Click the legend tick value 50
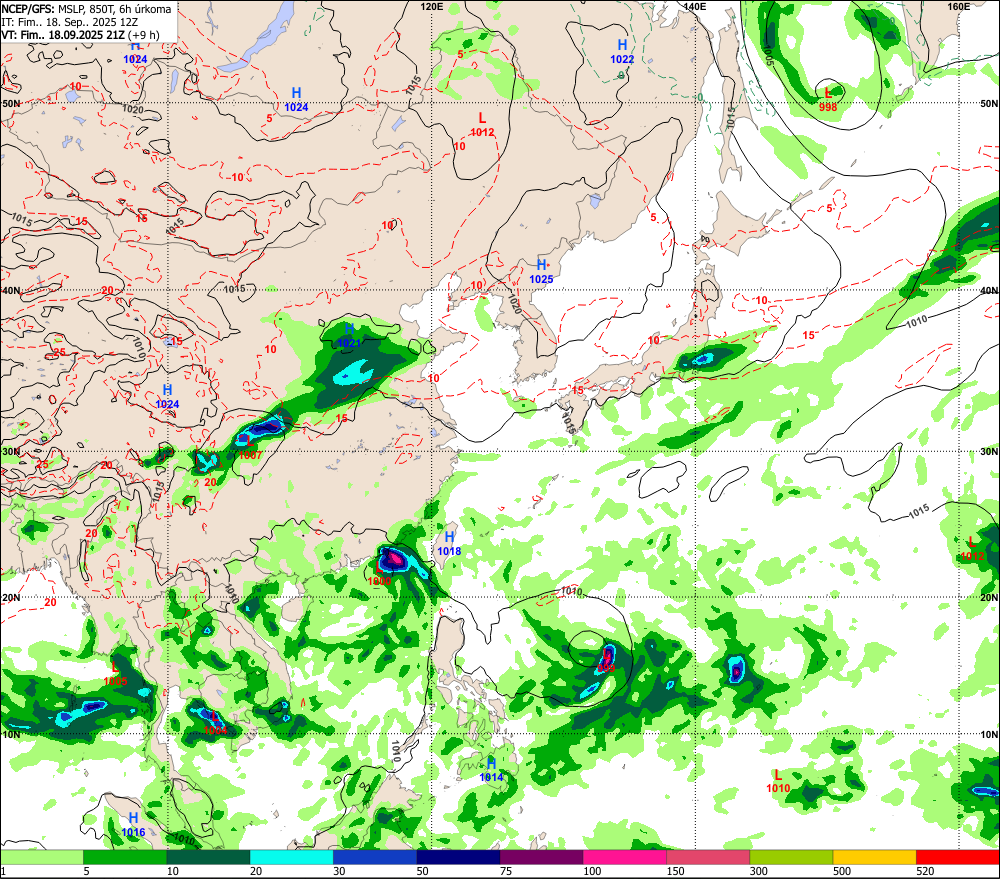 click(423, 871)
